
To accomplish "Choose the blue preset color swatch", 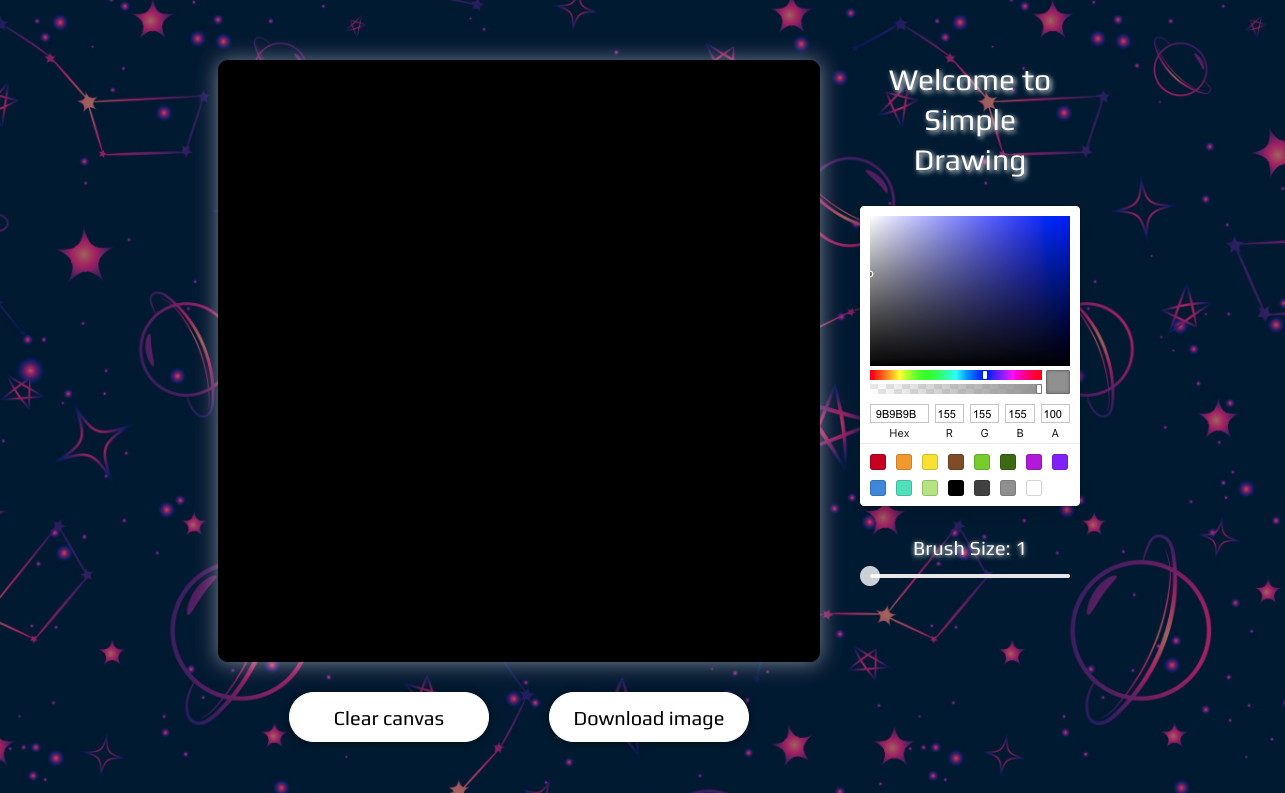I will tap(878, 488).
